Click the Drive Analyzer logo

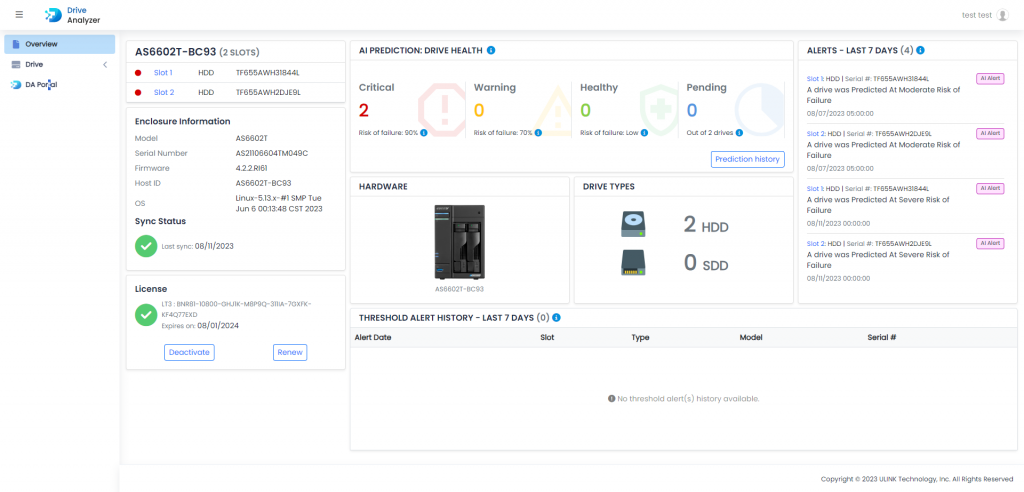tap(72, 16)
